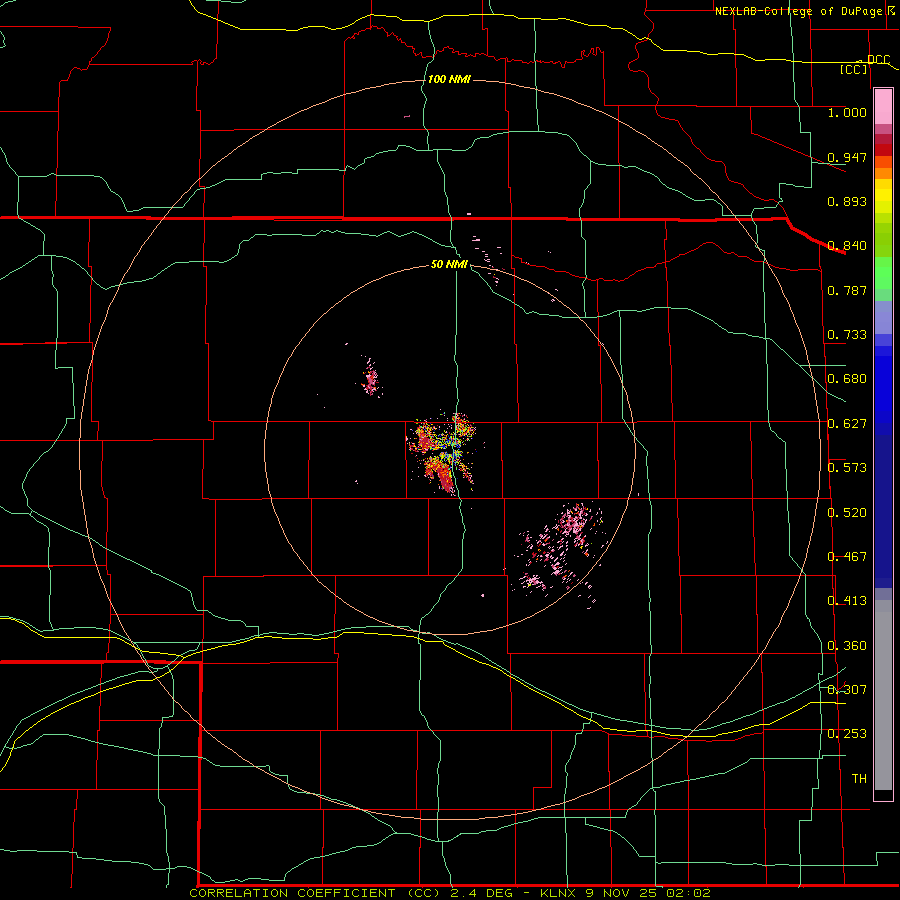
Task: Select the 0.947 value on the color scale
Action: (847, 157)
